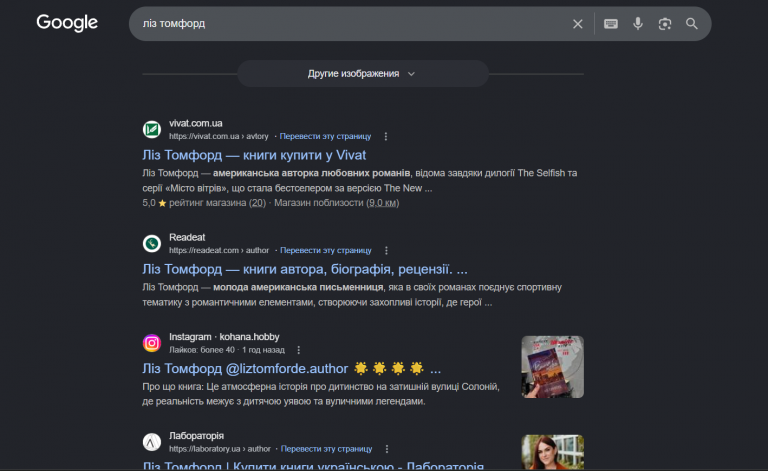This screenshot has width=768, height=471.
Task: Open the Google logo homepage link
Action: click(x=67, y=23)
